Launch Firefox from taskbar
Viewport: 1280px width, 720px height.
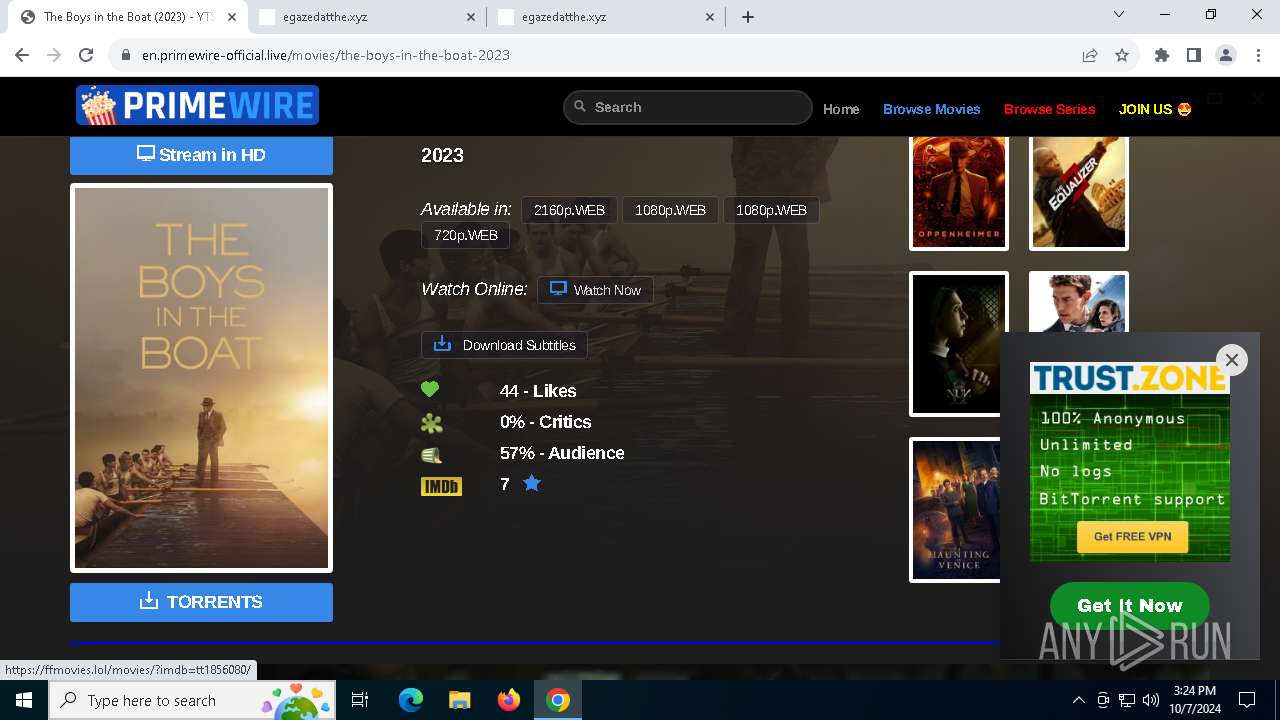[x=509, y=700]
